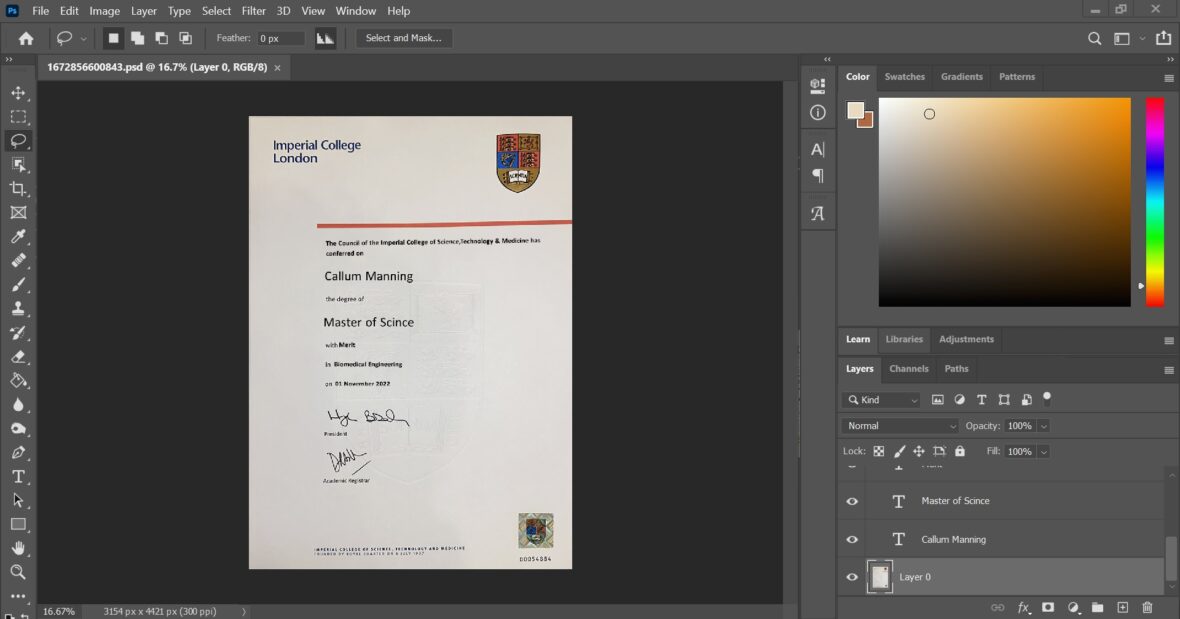Open Layers panel options menu

point(1169,369)
